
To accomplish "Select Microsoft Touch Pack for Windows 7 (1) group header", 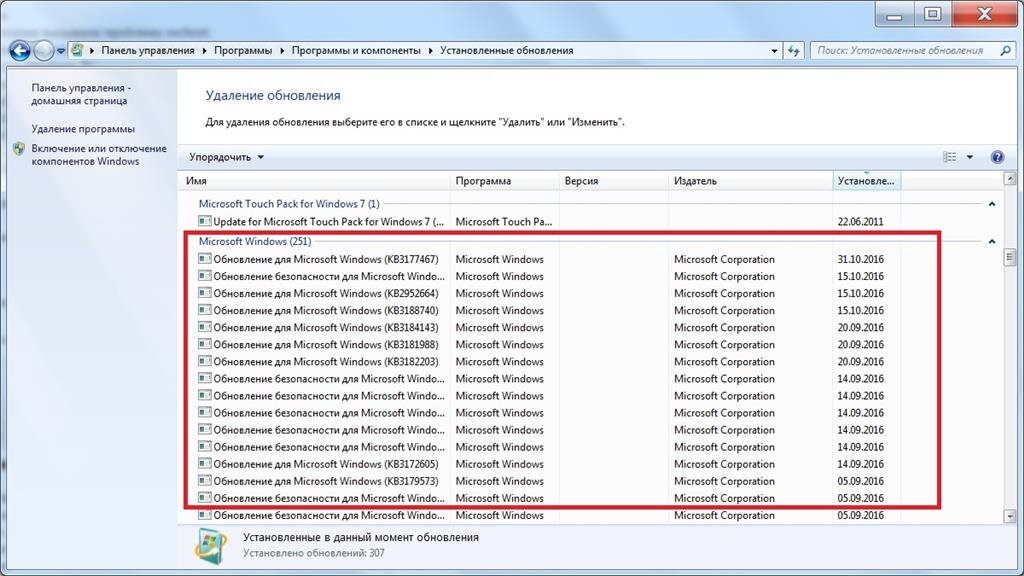I will [289, 204].
